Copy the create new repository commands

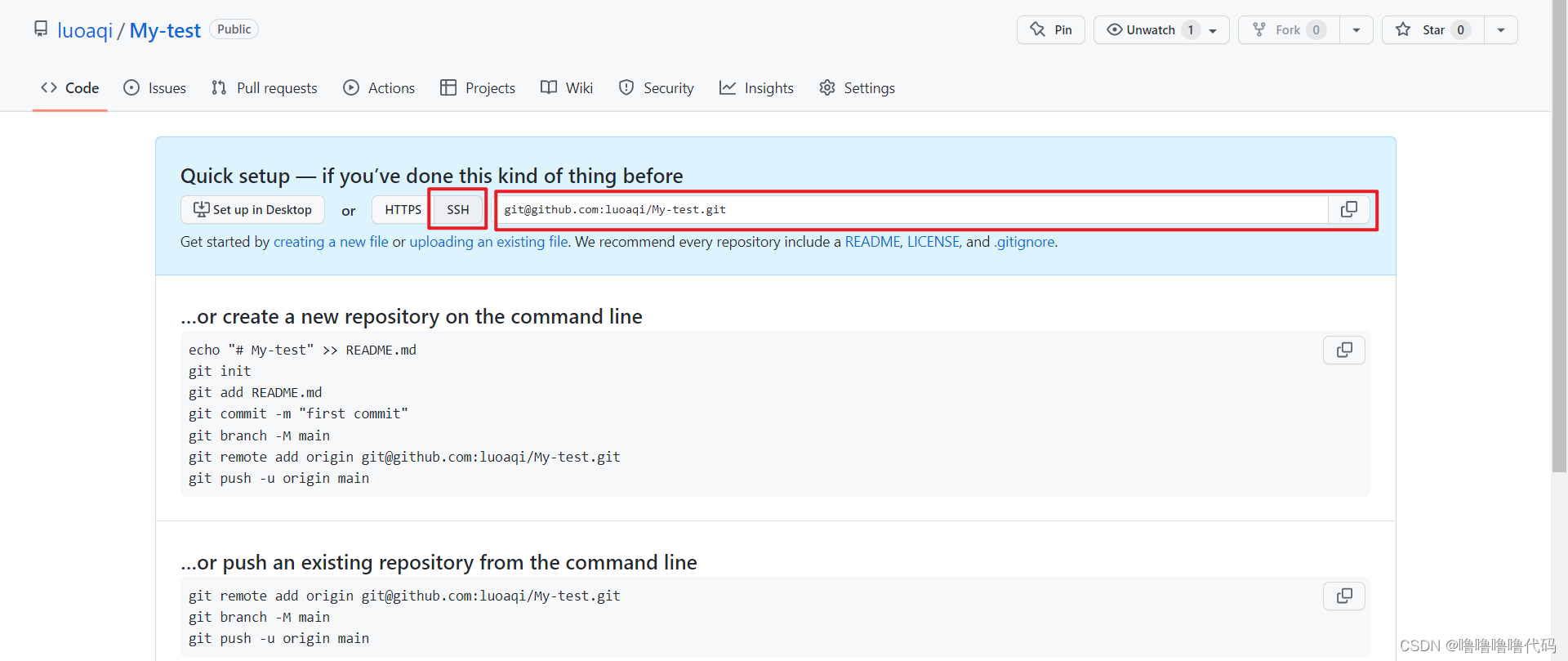(1344, 351)
